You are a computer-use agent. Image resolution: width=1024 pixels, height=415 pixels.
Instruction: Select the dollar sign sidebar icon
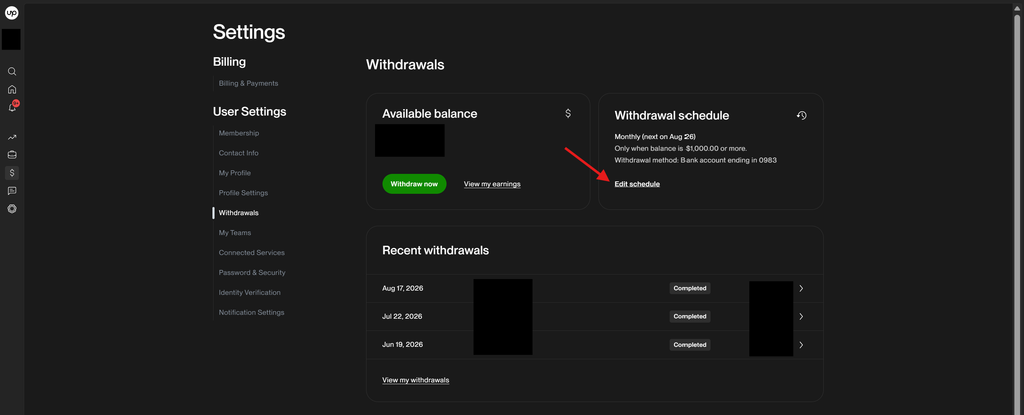click(x=12, y=173)
